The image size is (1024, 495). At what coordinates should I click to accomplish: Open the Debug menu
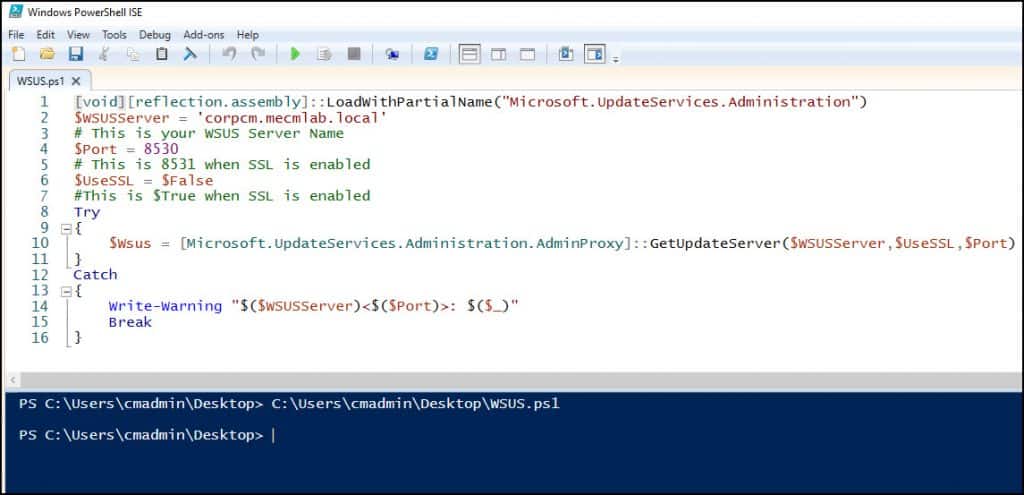pos(155,34)
